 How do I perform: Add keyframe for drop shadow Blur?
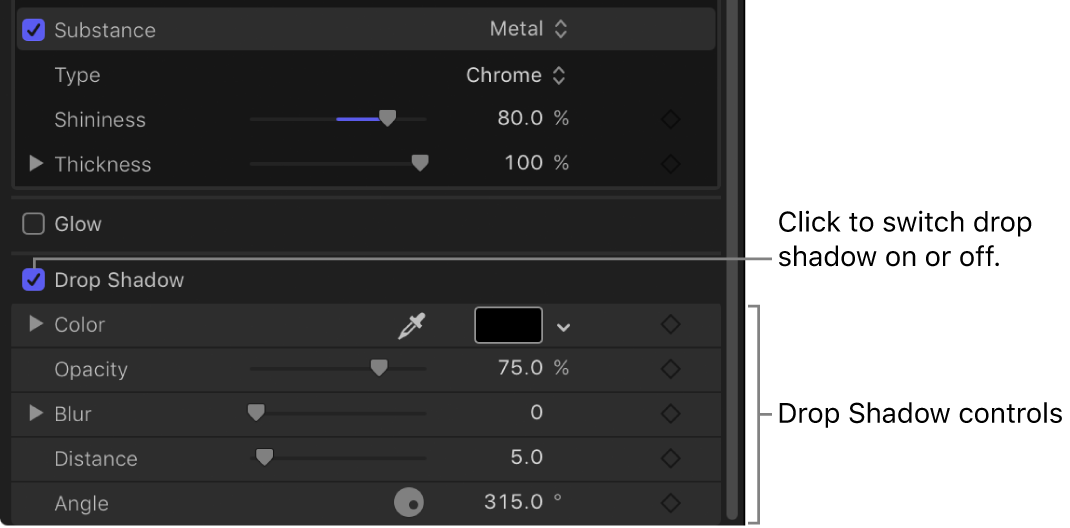pyautogui.click(x=670, y=413)
